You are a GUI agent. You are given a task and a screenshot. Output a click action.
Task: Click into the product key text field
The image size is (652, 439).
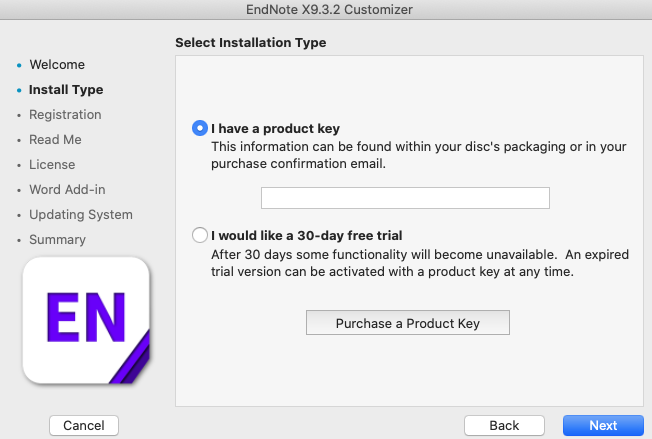coord(405,198)
